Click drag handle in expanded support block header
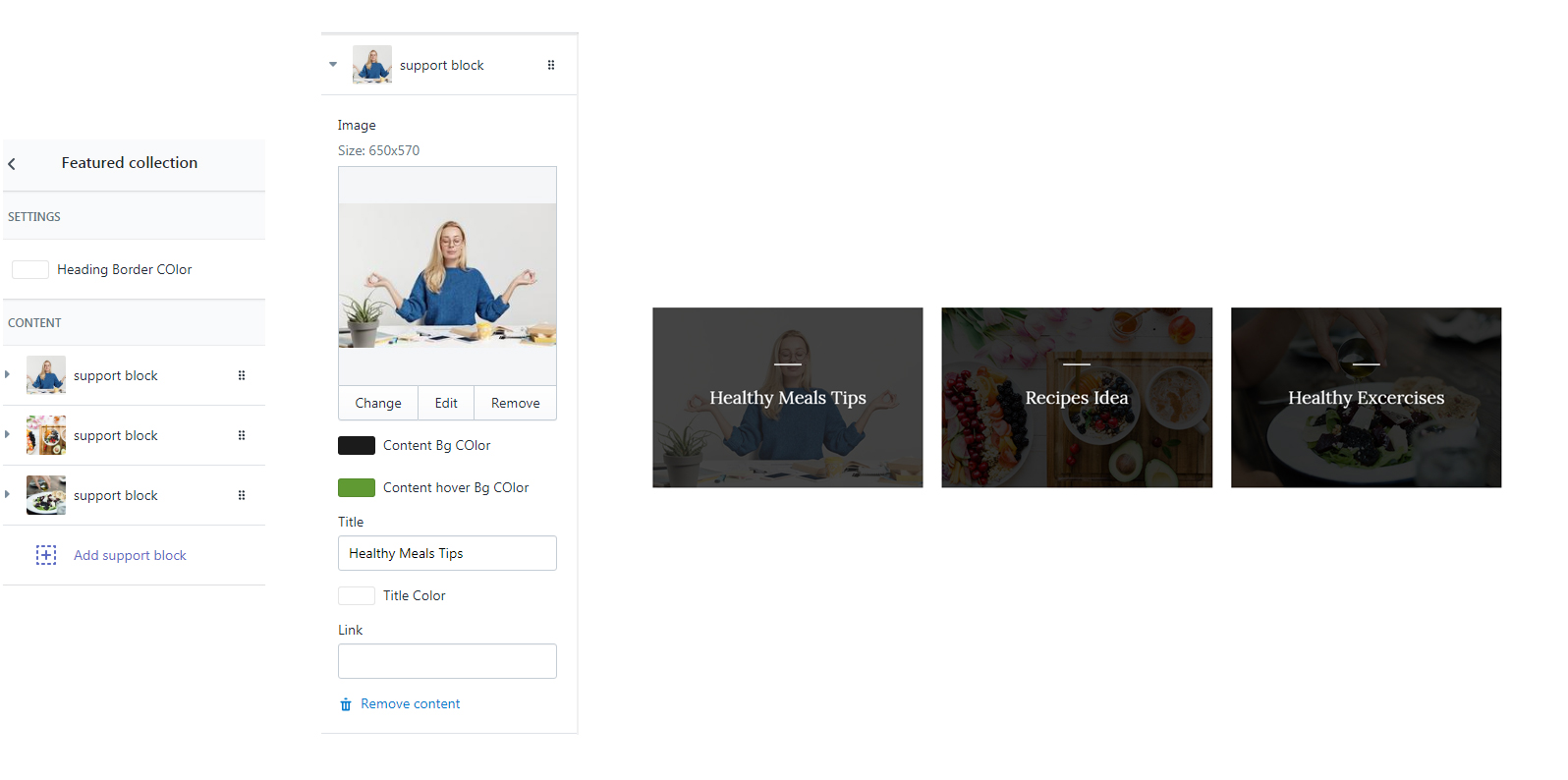This screenshot has height=780, width=1568. point(551,65)
